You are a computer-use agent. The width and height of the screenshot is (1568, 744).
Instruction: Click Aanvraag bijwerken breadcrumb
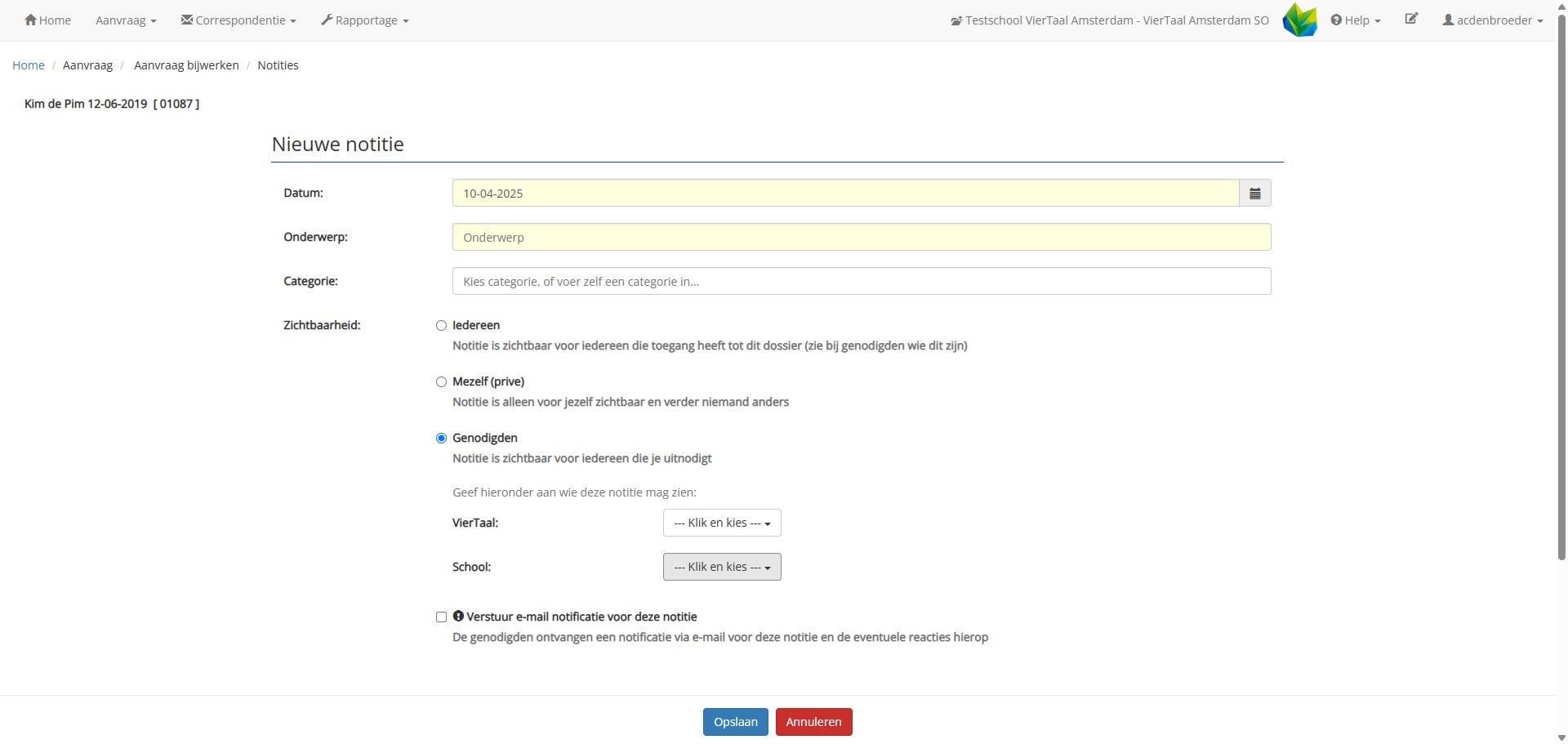[186, 65]
